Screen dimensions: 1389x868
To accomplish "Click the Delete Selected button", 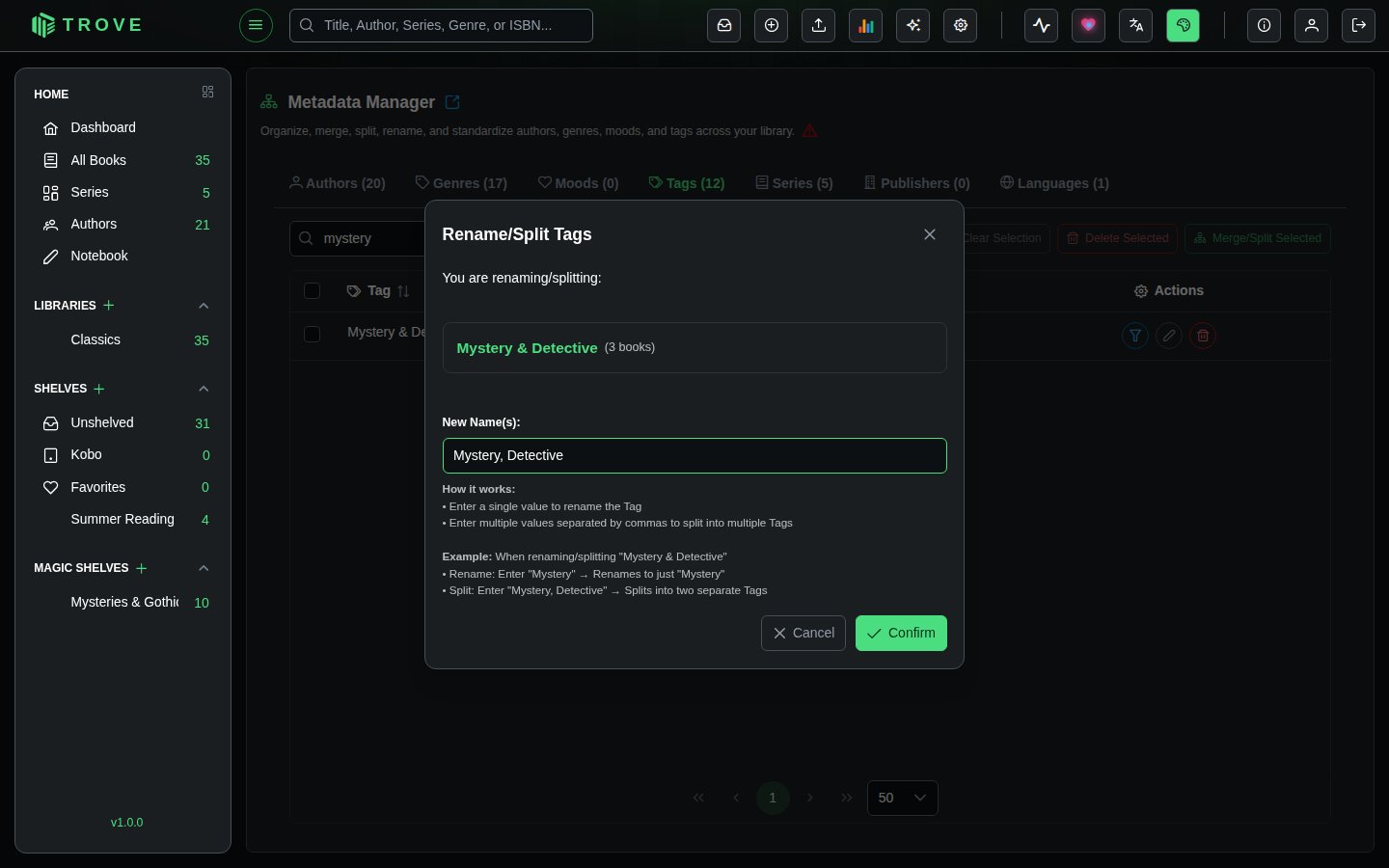I will 1117,238.
